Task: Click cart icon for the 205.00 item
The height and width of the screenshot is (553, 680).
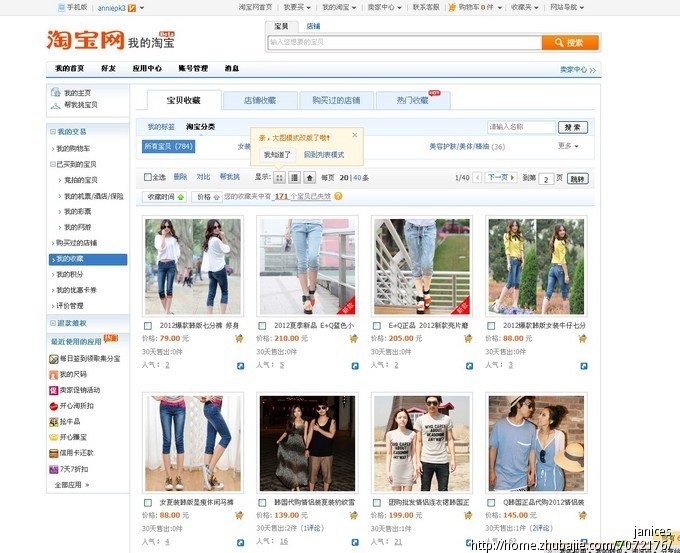Action: (x=468, y=338)
